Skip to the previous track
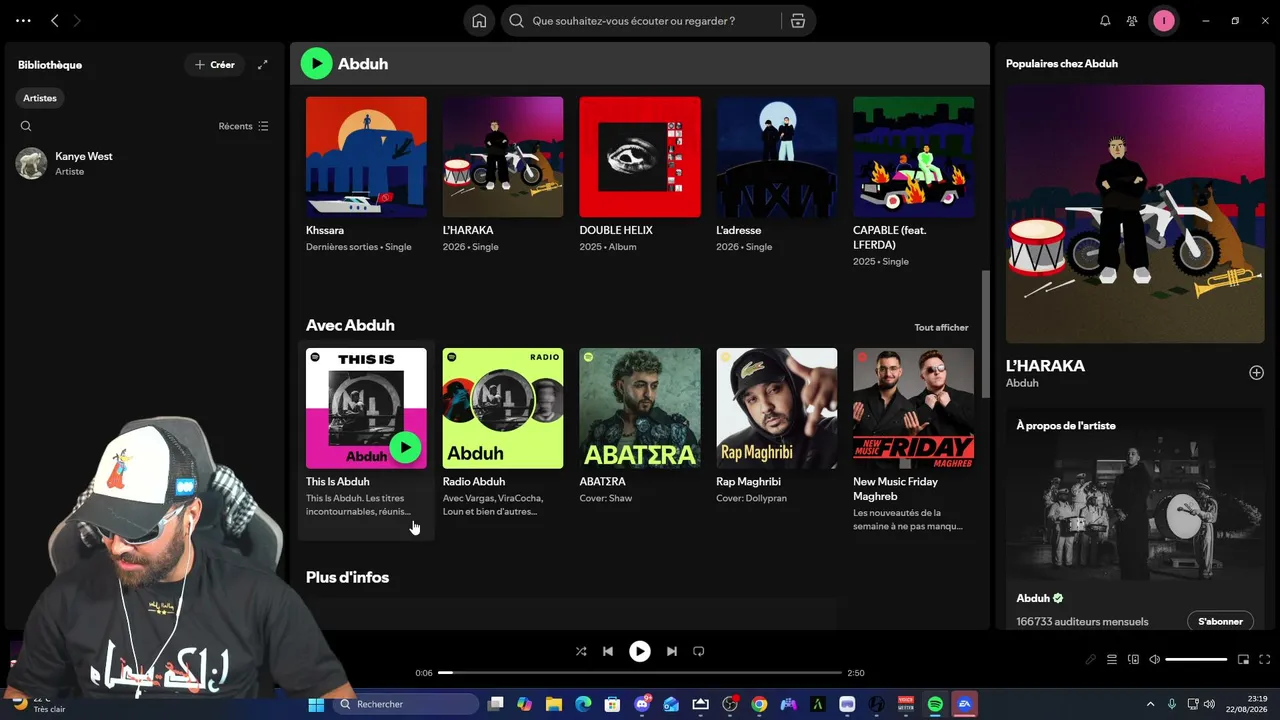The height and width of the screenshot is (720, 1280). (x=608, y=651)
